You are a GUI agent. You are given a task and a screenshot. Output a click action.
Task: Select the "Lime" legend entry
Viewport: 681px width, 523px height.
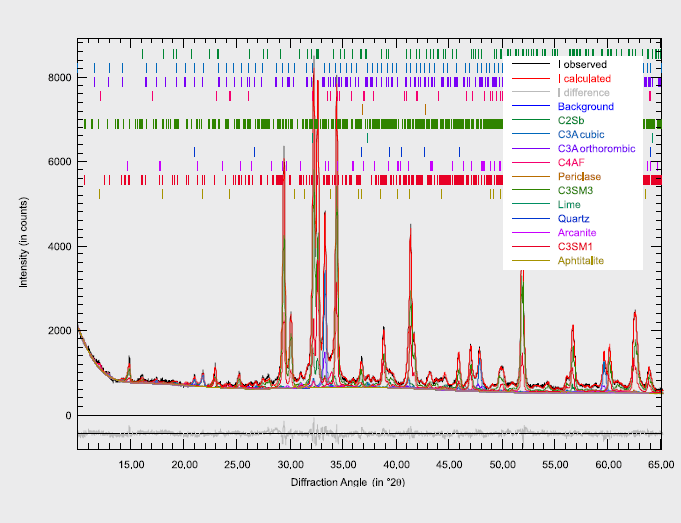point(570,204)
